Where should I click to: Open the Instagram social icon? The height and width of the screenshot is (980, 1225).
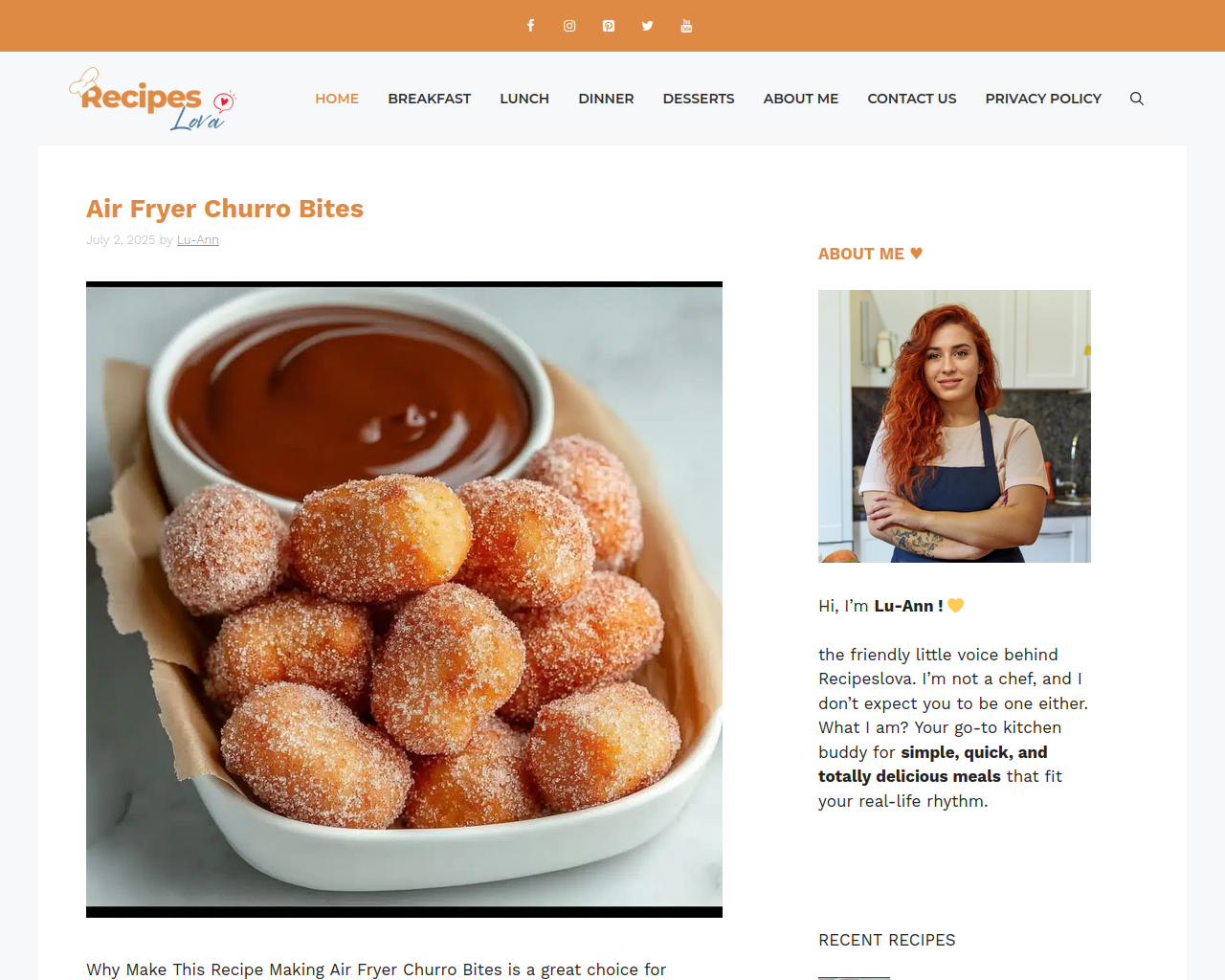pyautogui.click(x=569, y=26)
